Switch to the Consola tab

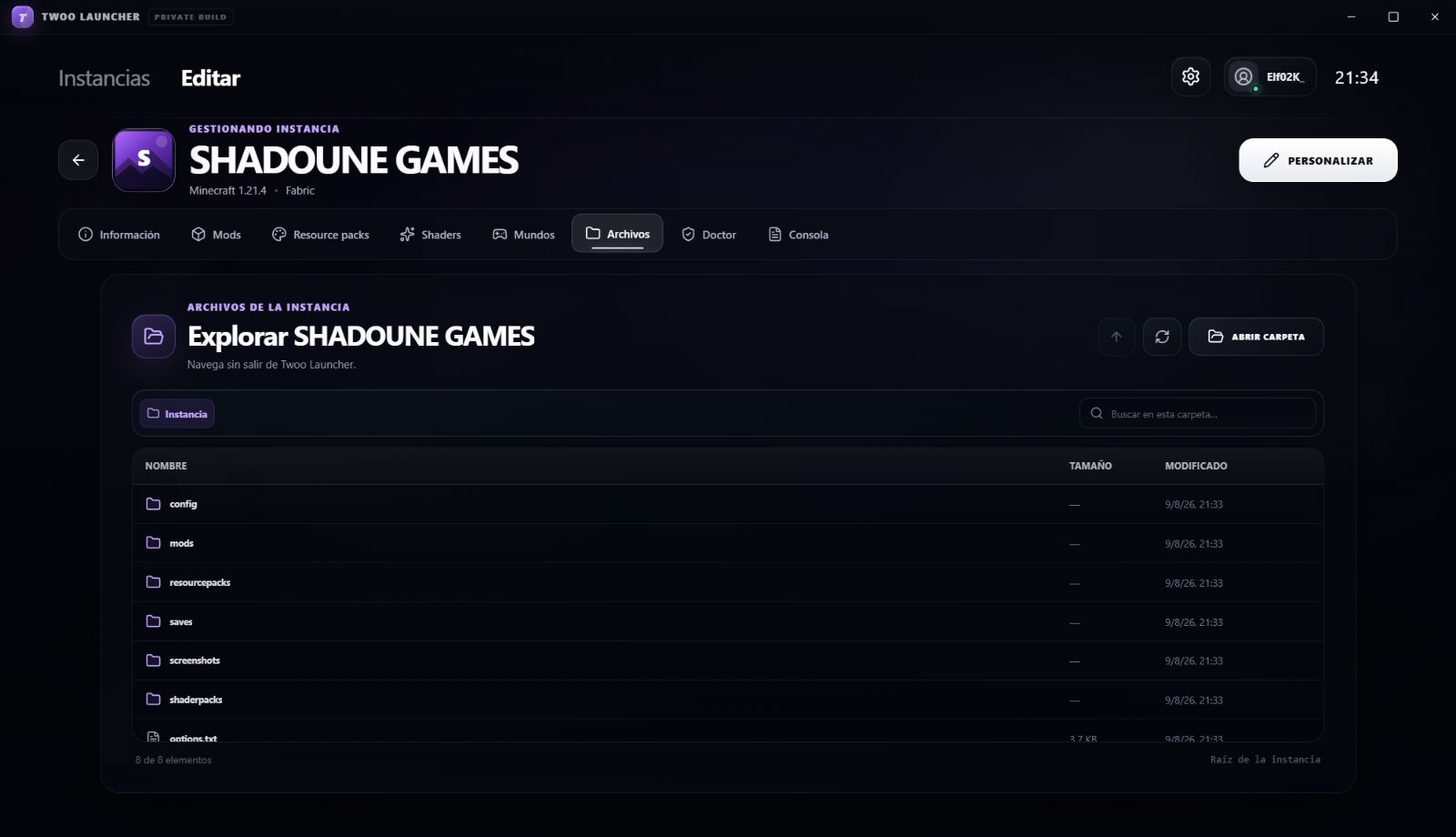coord(798,235)
